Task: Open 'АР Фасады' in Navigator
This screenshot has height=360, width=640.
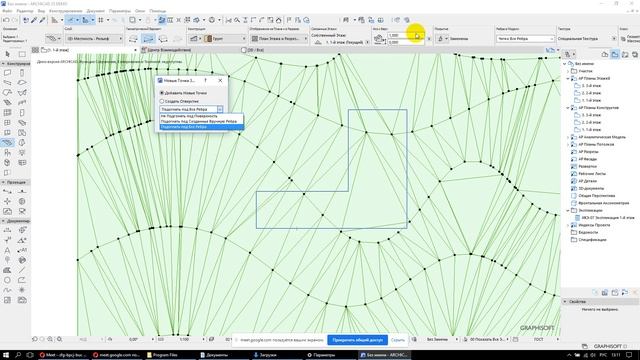Action: click(588, 159)
